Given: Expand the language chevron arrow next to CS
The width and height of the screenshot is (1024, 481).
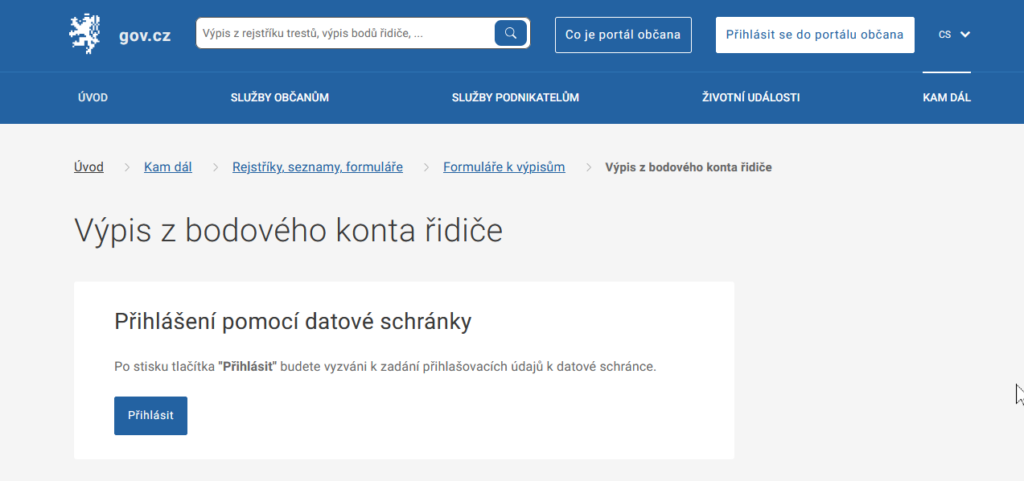Looking at the screenshot, I should (x=965, y=34).
